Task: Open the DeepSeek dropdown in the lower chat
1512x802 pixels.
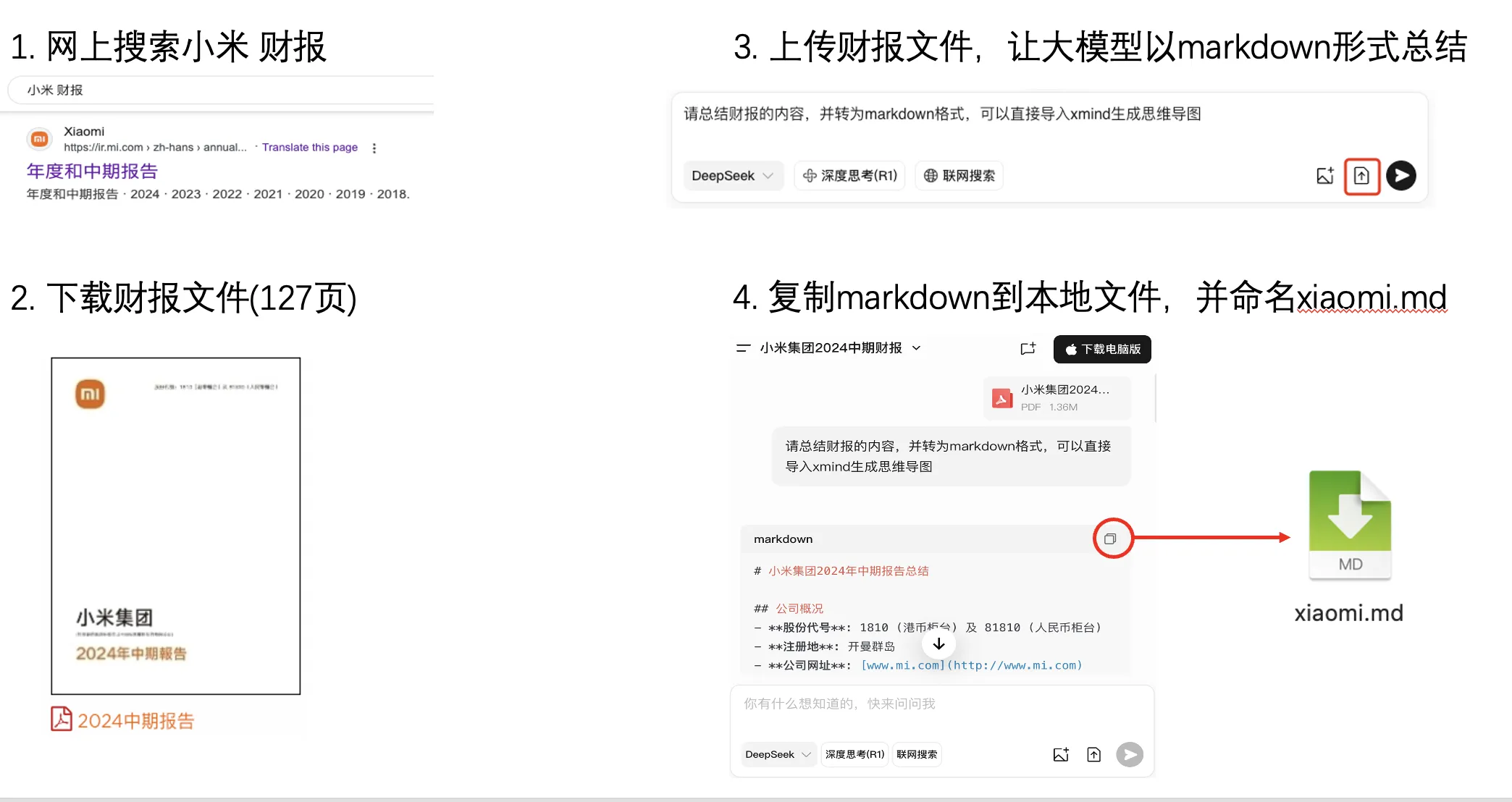Action: tap(778, 754)
